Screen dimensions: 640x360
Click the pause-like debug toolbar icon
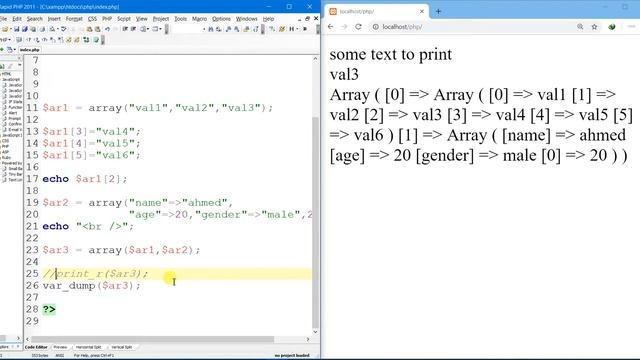tap(292, 29)
